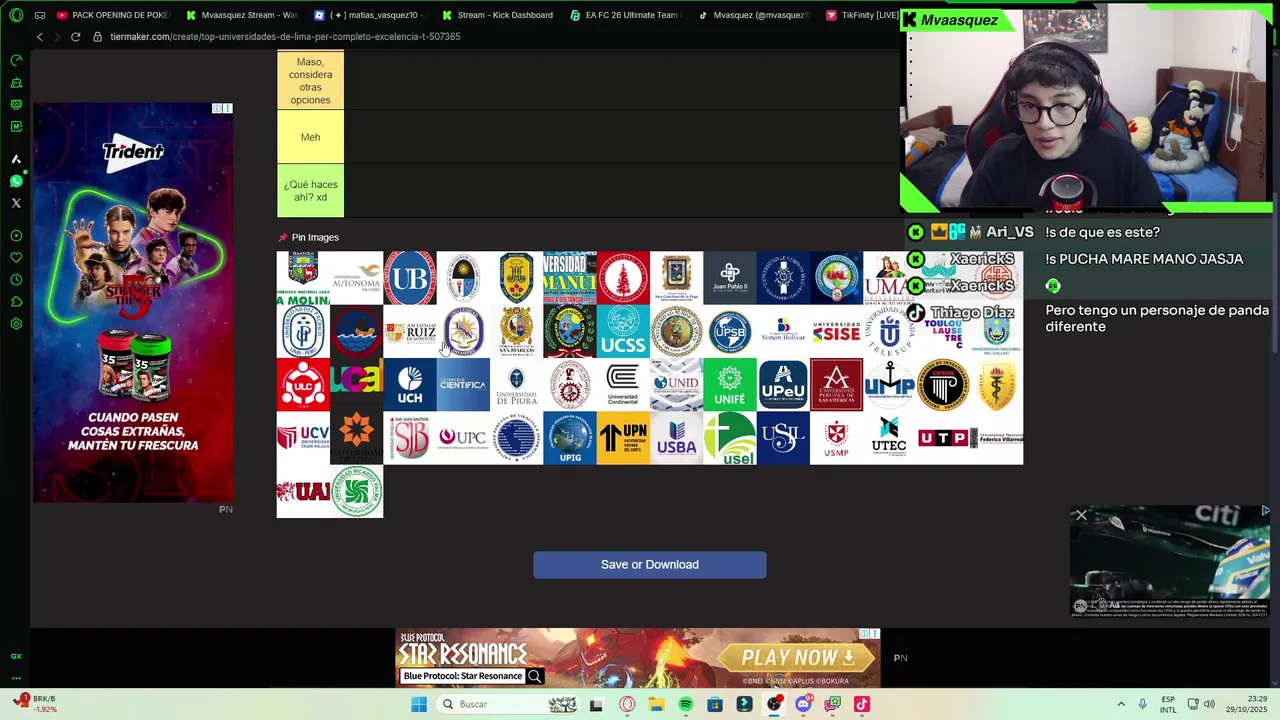Select the UTEC logo tile

click(889, 438)
